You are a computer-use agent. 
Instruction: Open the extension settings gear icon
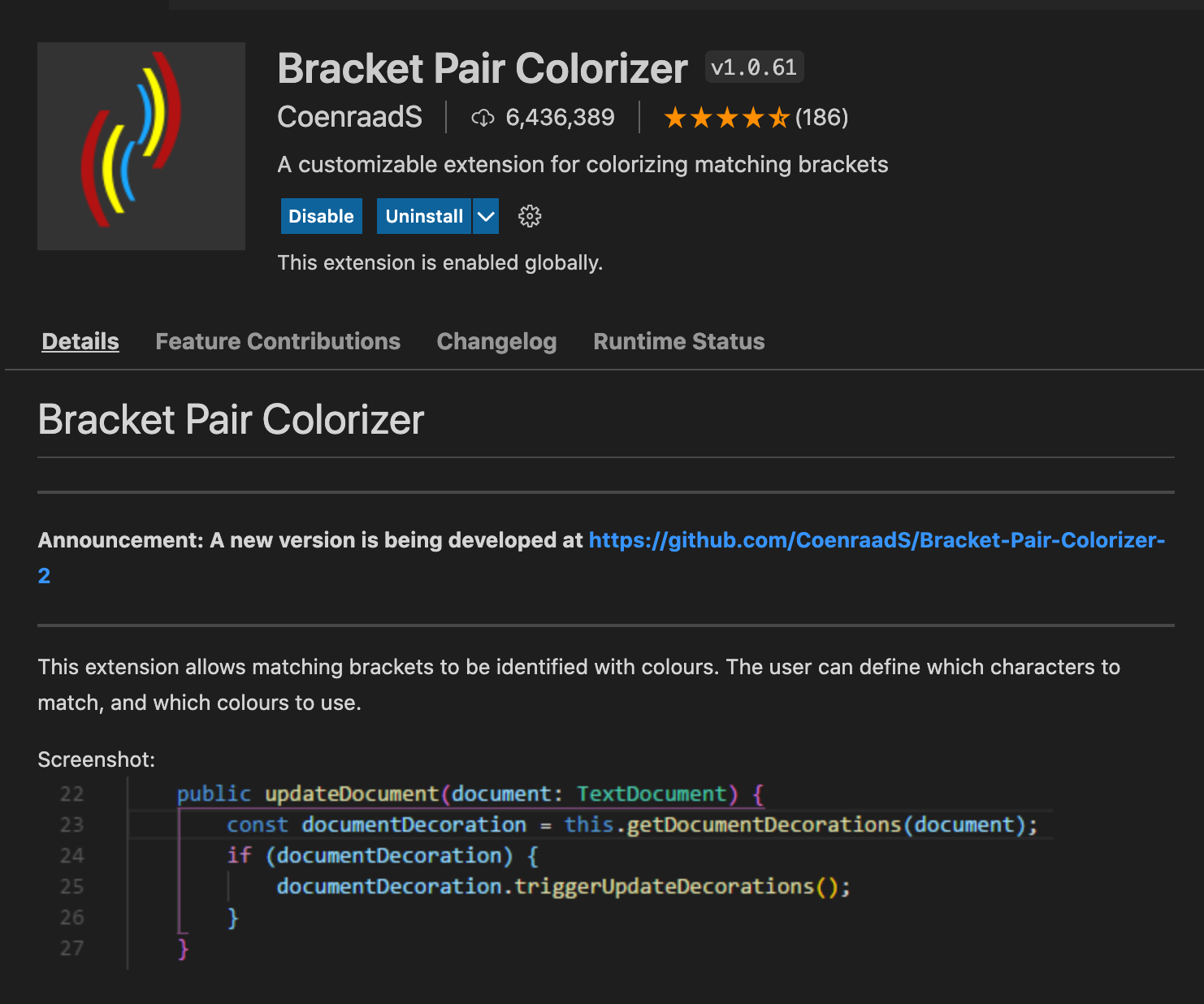pyautogui.click(x=530, y=216)
